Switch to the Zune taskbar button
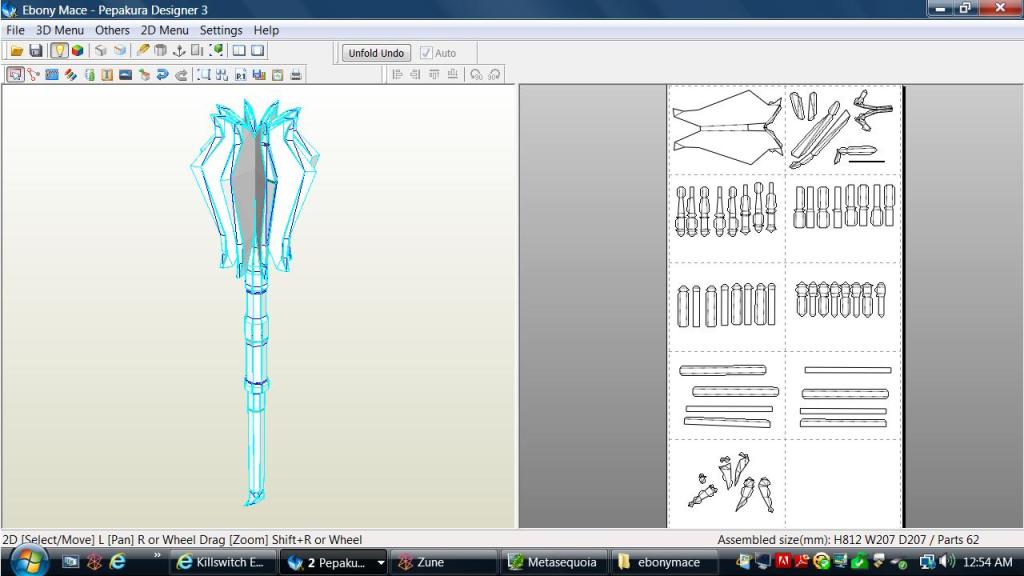Screen dimensions: 1024x576 [x=445, y=562]
